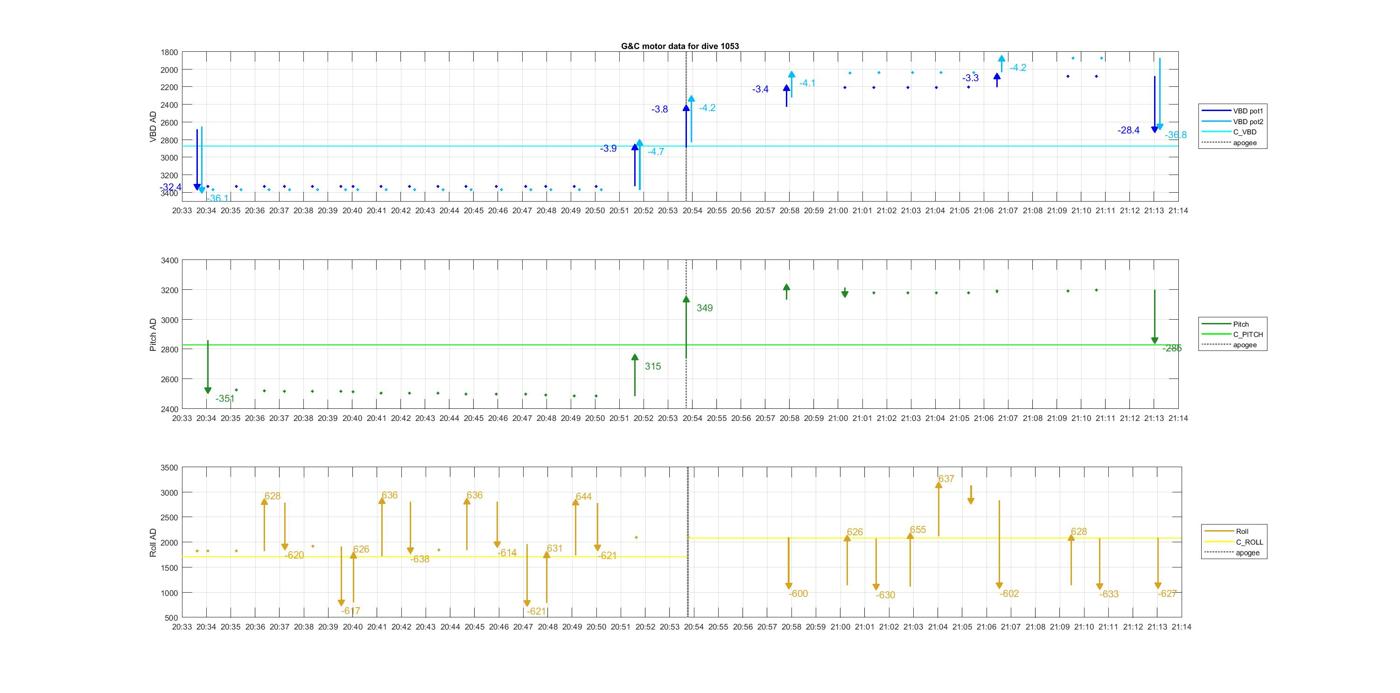1400x693 pixels.
Task: Click the '-28.4' VBD data label
Action: click(1129, 130)
